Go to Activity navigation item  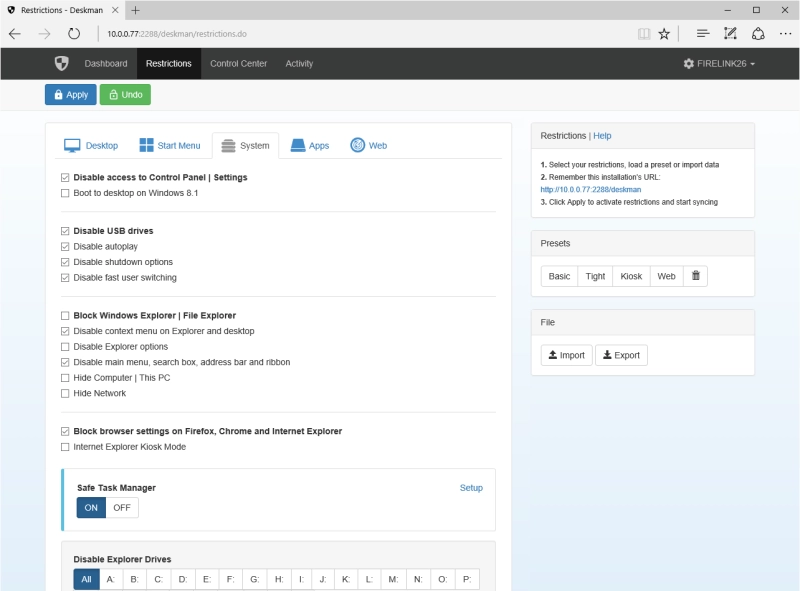(x=299, y=64)
